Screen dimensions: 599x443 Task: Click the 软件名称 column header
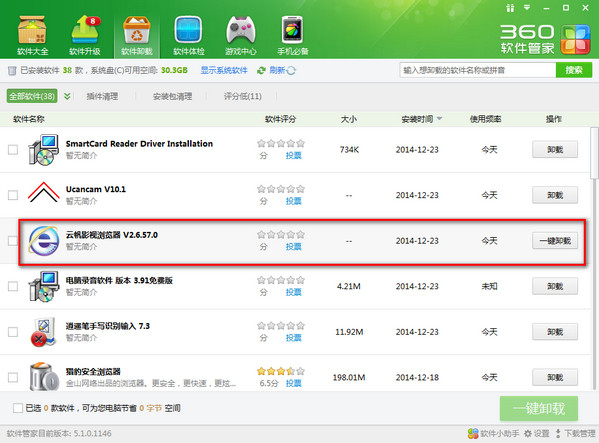(x=29, y=119)
